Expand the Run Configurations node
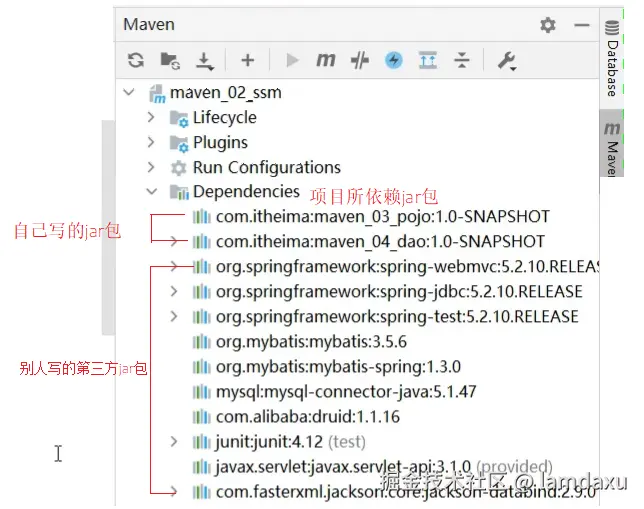The image size is (644, 509). coord(151,167)
